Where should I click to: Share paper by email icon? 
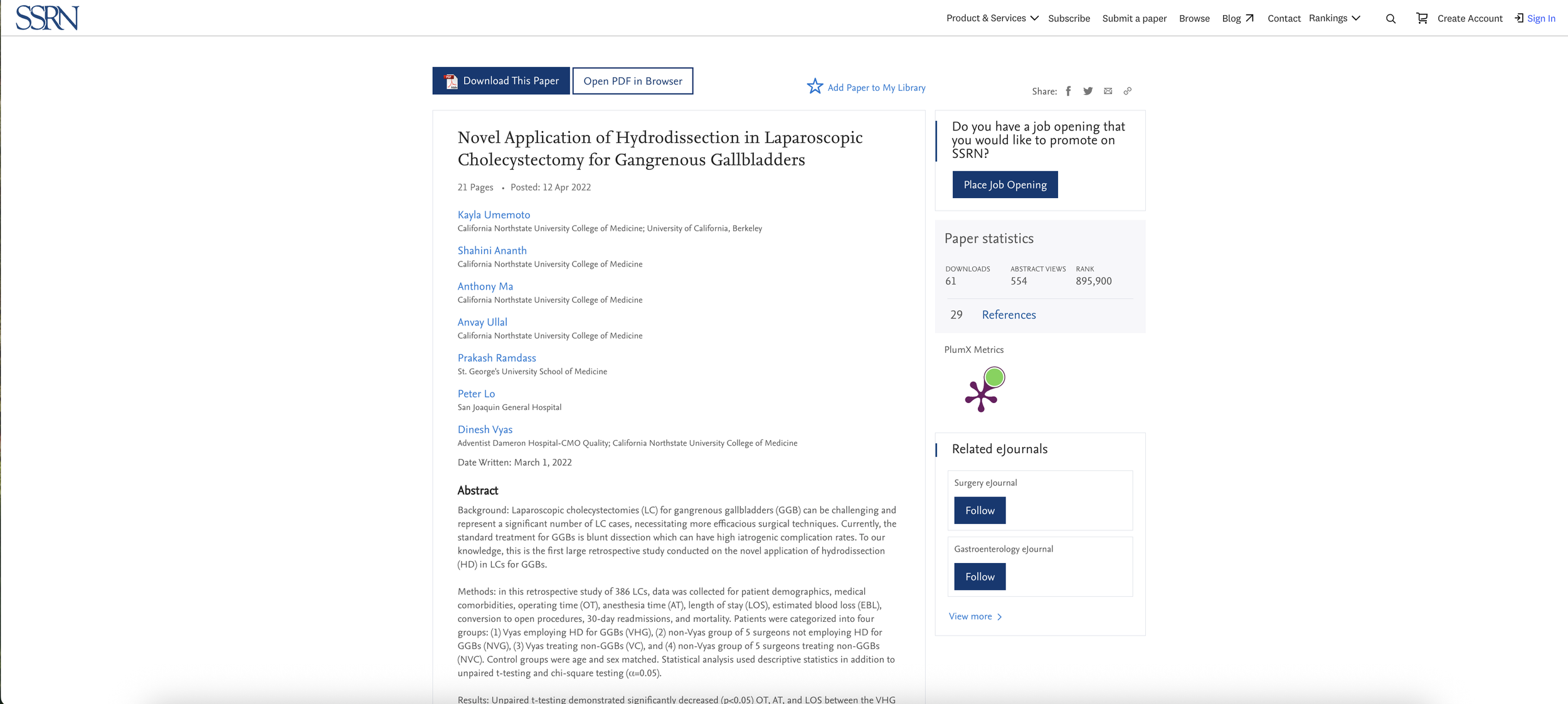(1108, 92)
